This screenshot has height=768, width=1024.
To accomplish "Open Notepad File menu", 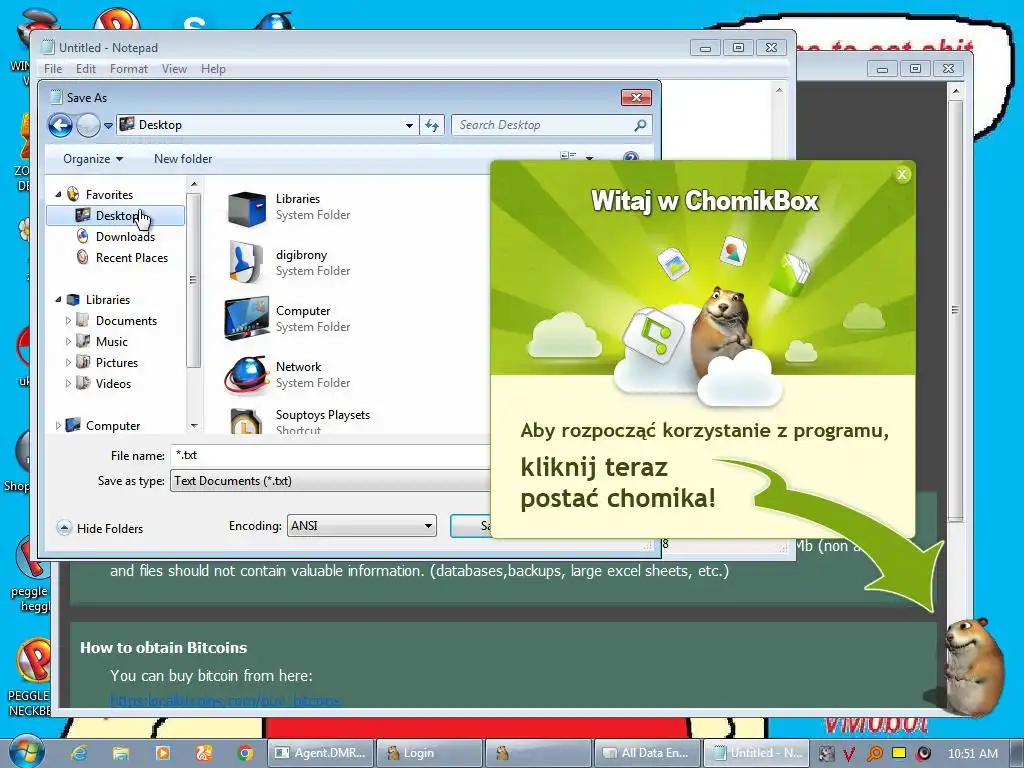I will tap(53, 69).
